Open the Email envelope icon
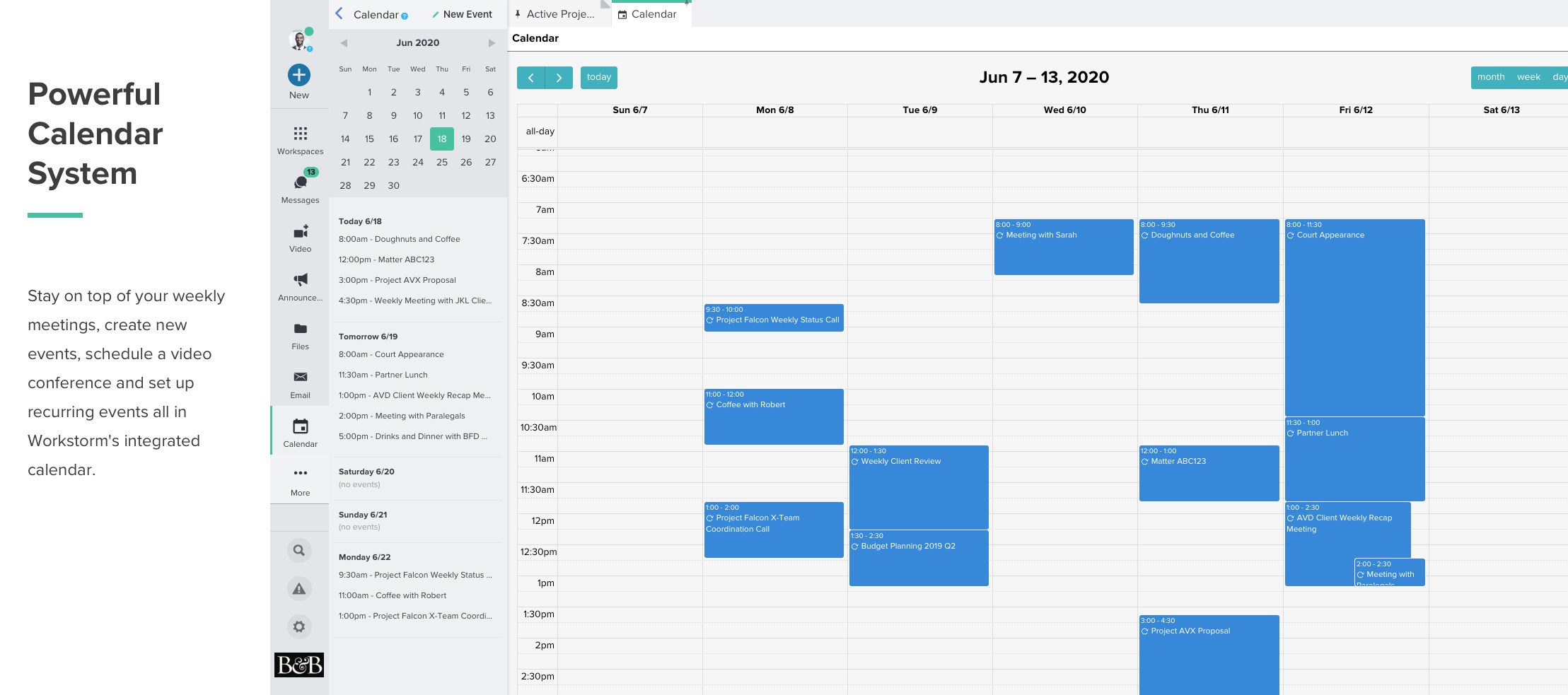 tap(300, 377)
